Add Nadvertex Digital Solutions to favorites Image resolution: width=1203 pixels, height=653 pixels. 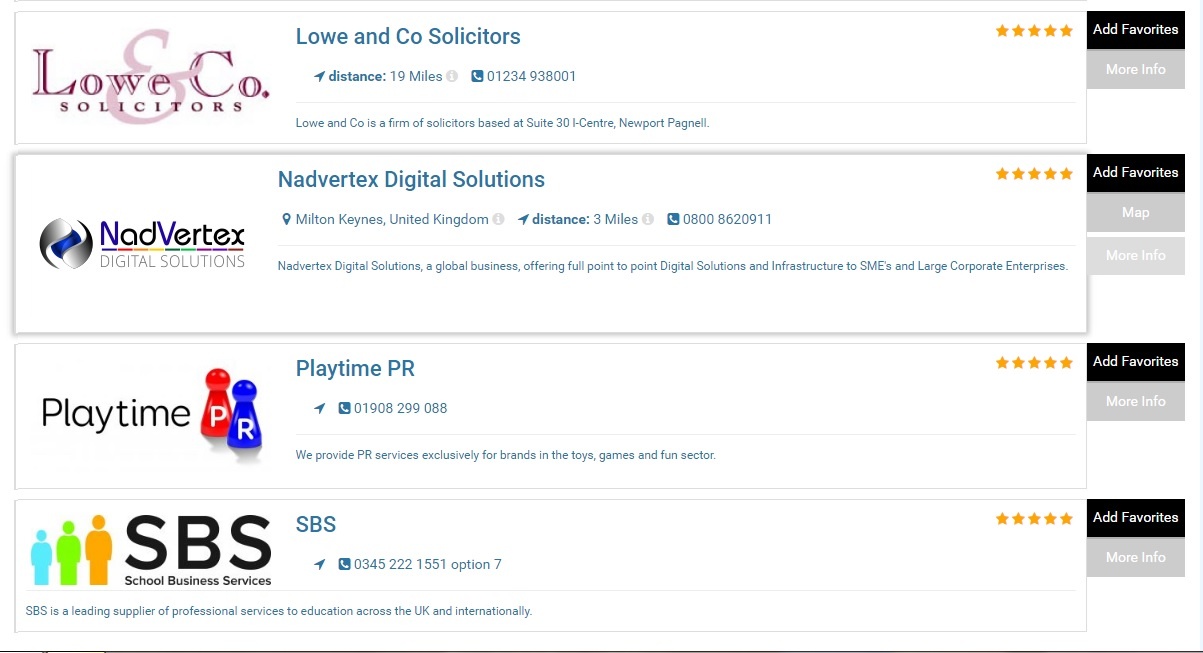[1135, 173]
